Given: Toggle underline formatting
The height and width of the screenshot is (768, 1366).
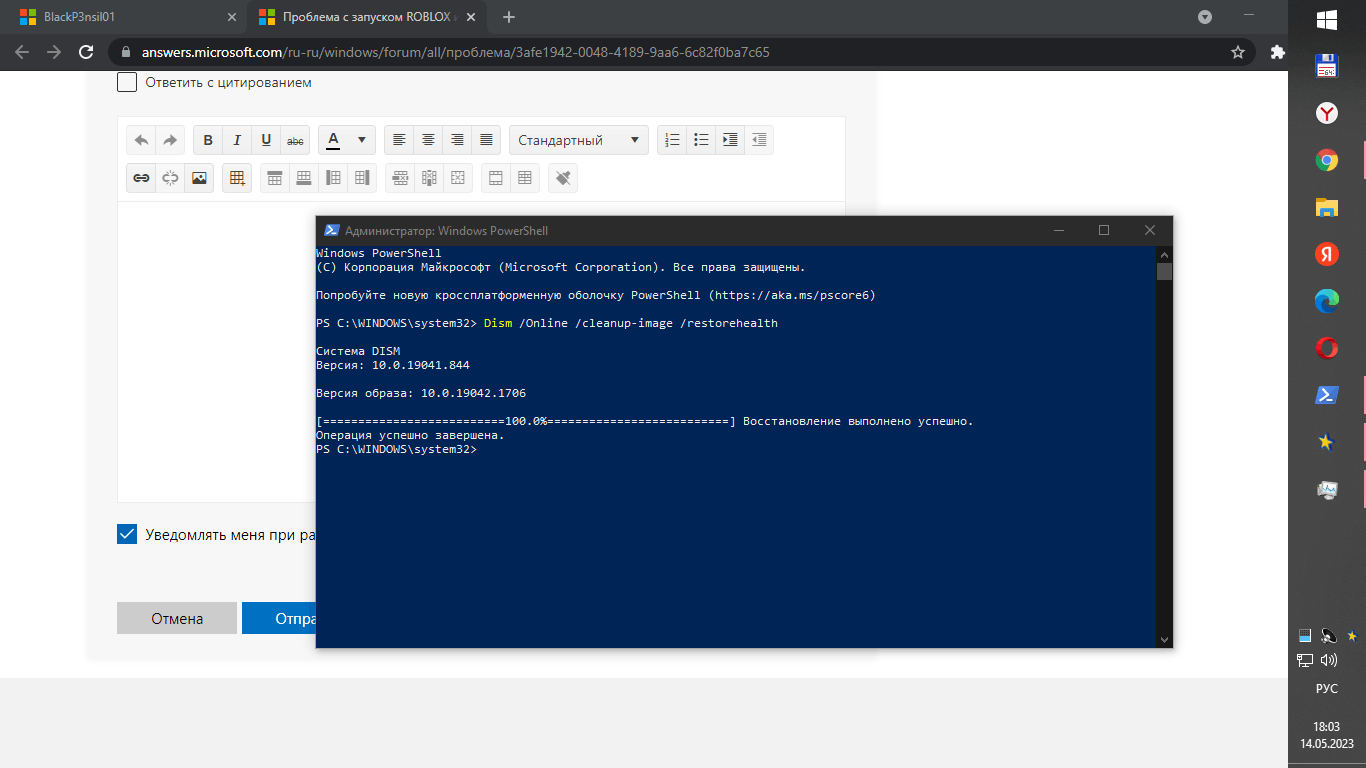Looking at the screenshot, I should point(266,140).
